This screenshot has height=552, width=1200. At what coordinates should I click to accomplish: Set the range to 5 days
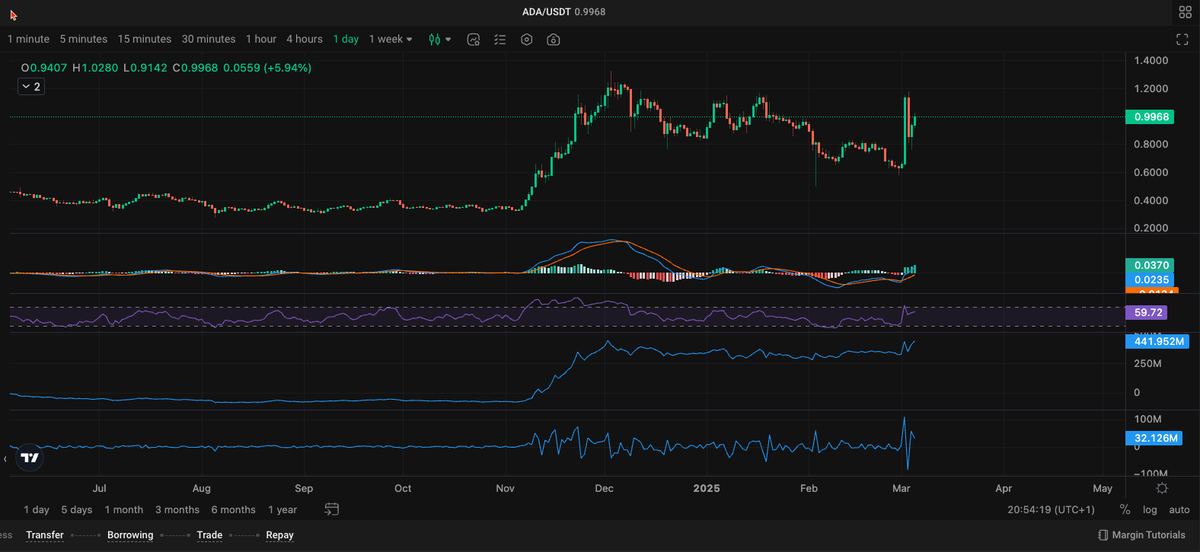coord(76,510)
